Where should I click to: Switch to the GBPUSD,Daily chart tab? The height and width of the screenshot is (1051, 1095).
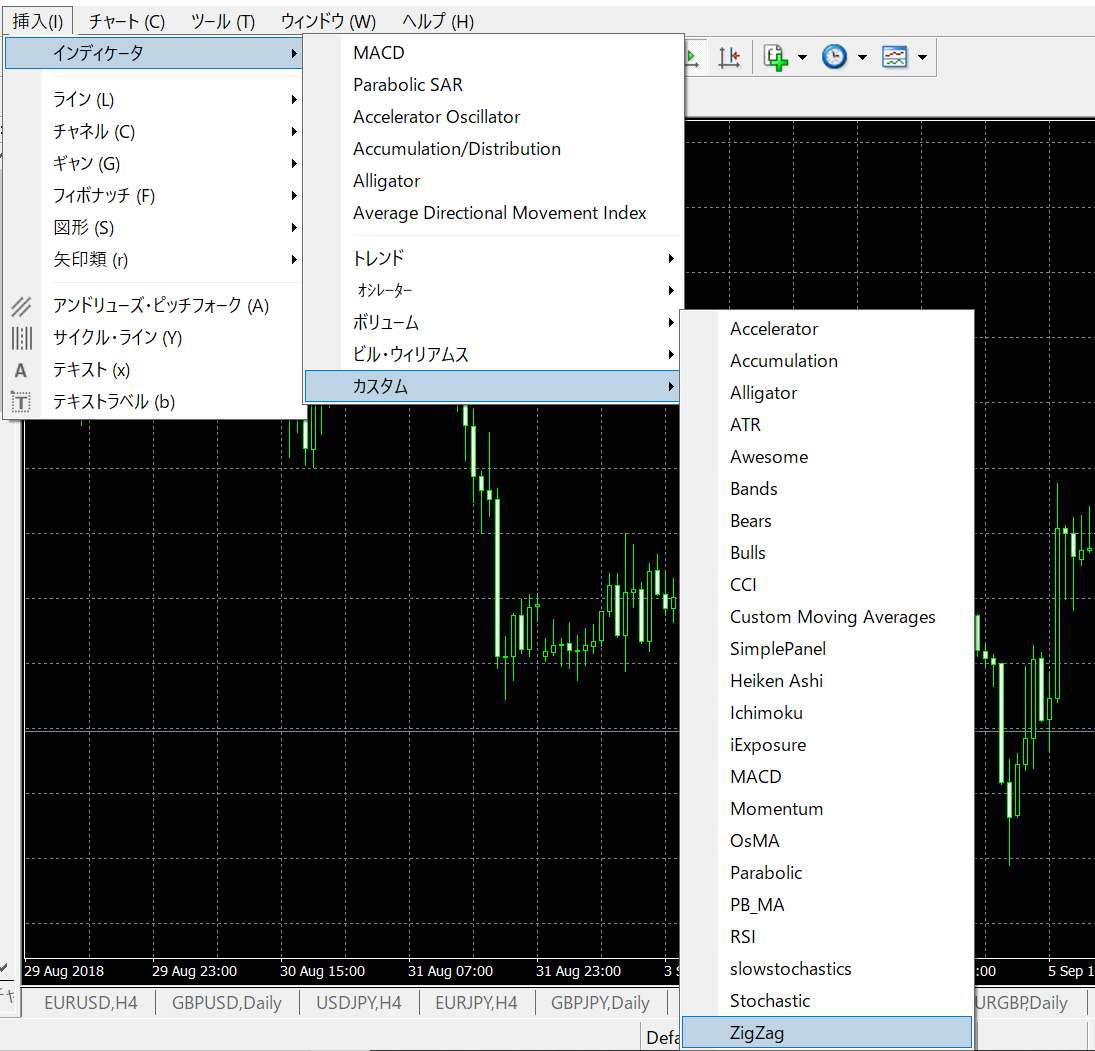226,1002
